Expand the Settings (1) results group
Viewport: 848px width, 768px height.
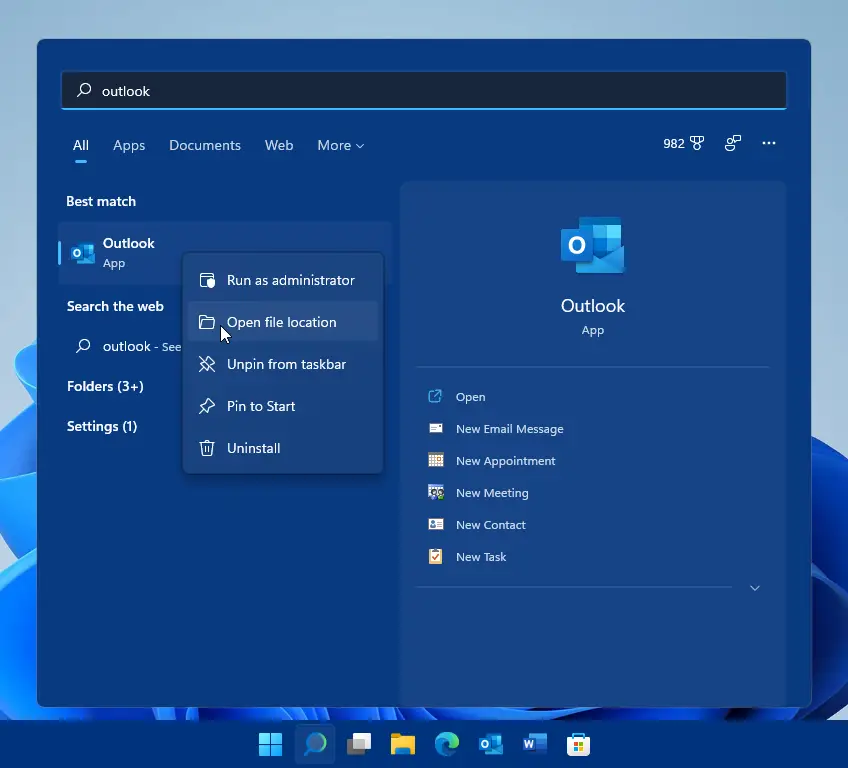[102, 426]
